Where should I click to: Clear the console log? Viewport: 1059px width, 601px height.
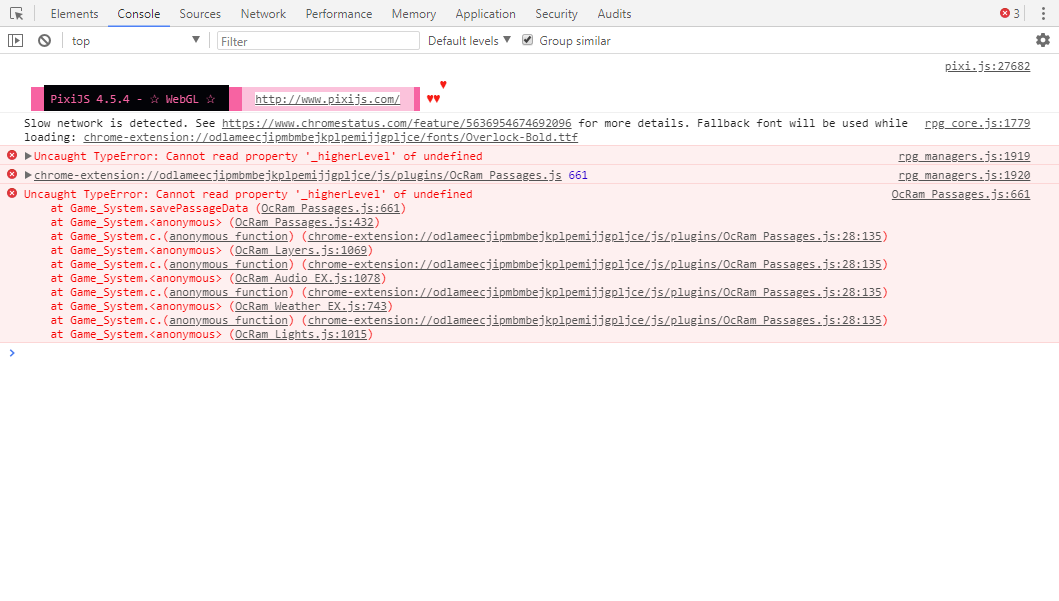pos(45,41)
